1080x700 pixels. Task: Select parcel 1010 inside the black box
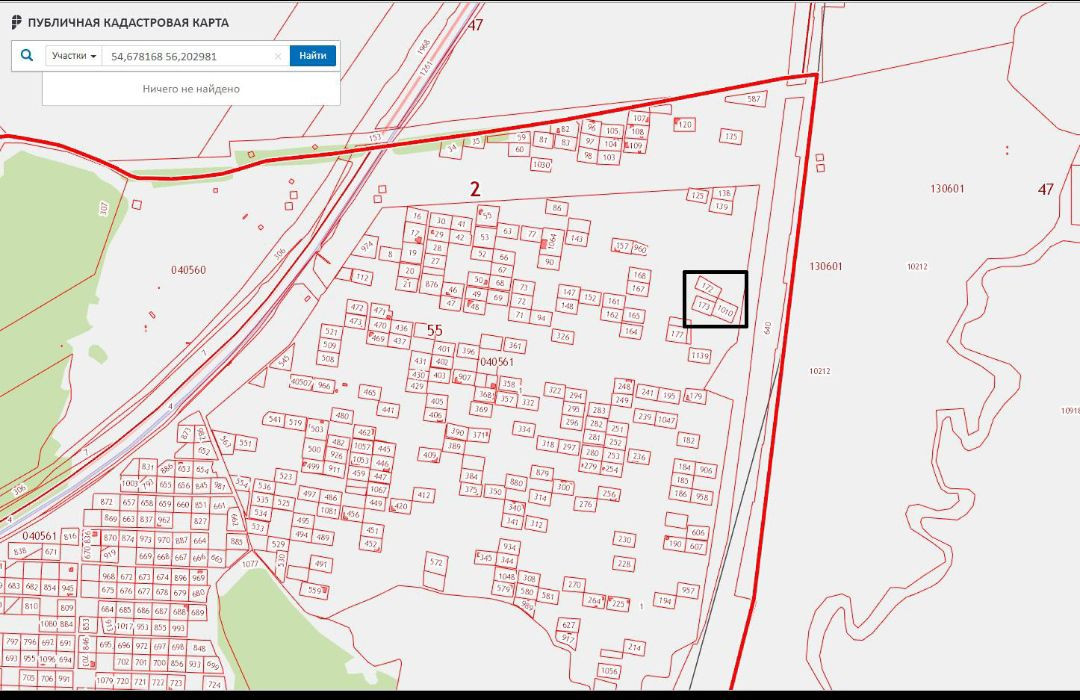(x=726, y=313)
